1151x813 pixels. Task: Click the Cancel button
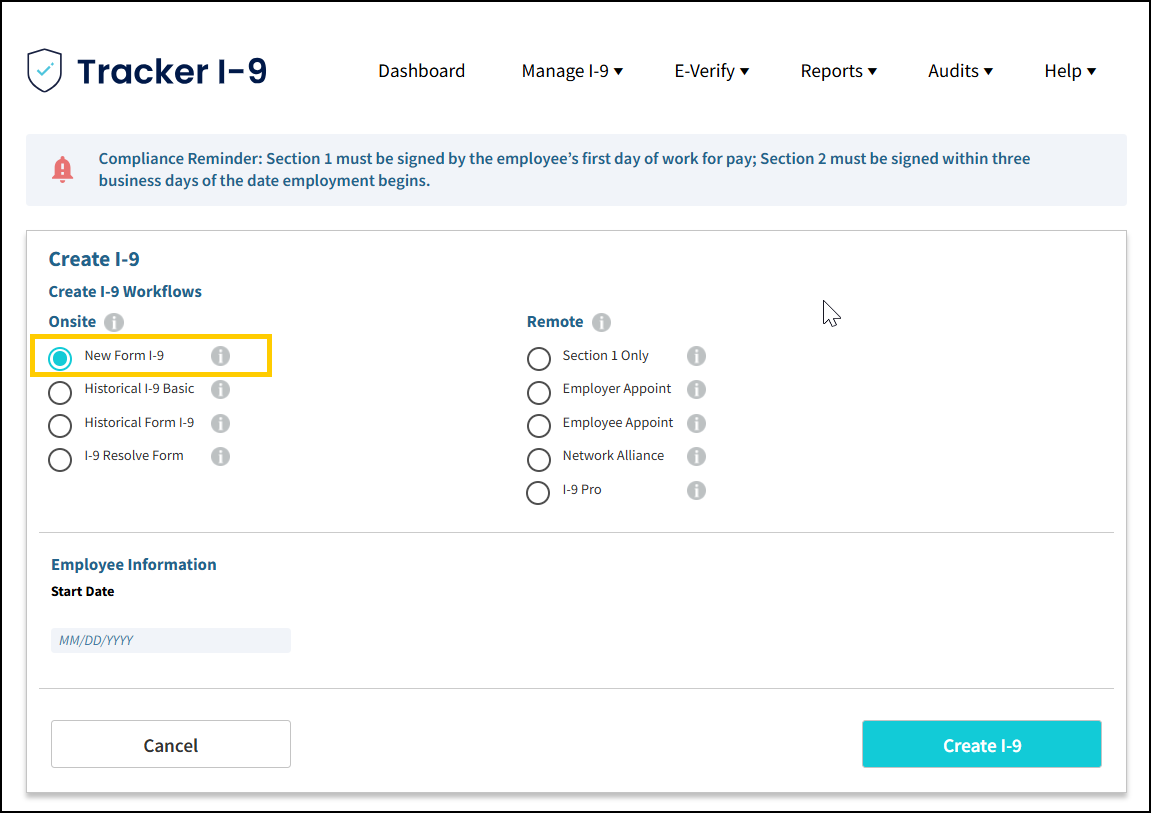coord(171,744)
